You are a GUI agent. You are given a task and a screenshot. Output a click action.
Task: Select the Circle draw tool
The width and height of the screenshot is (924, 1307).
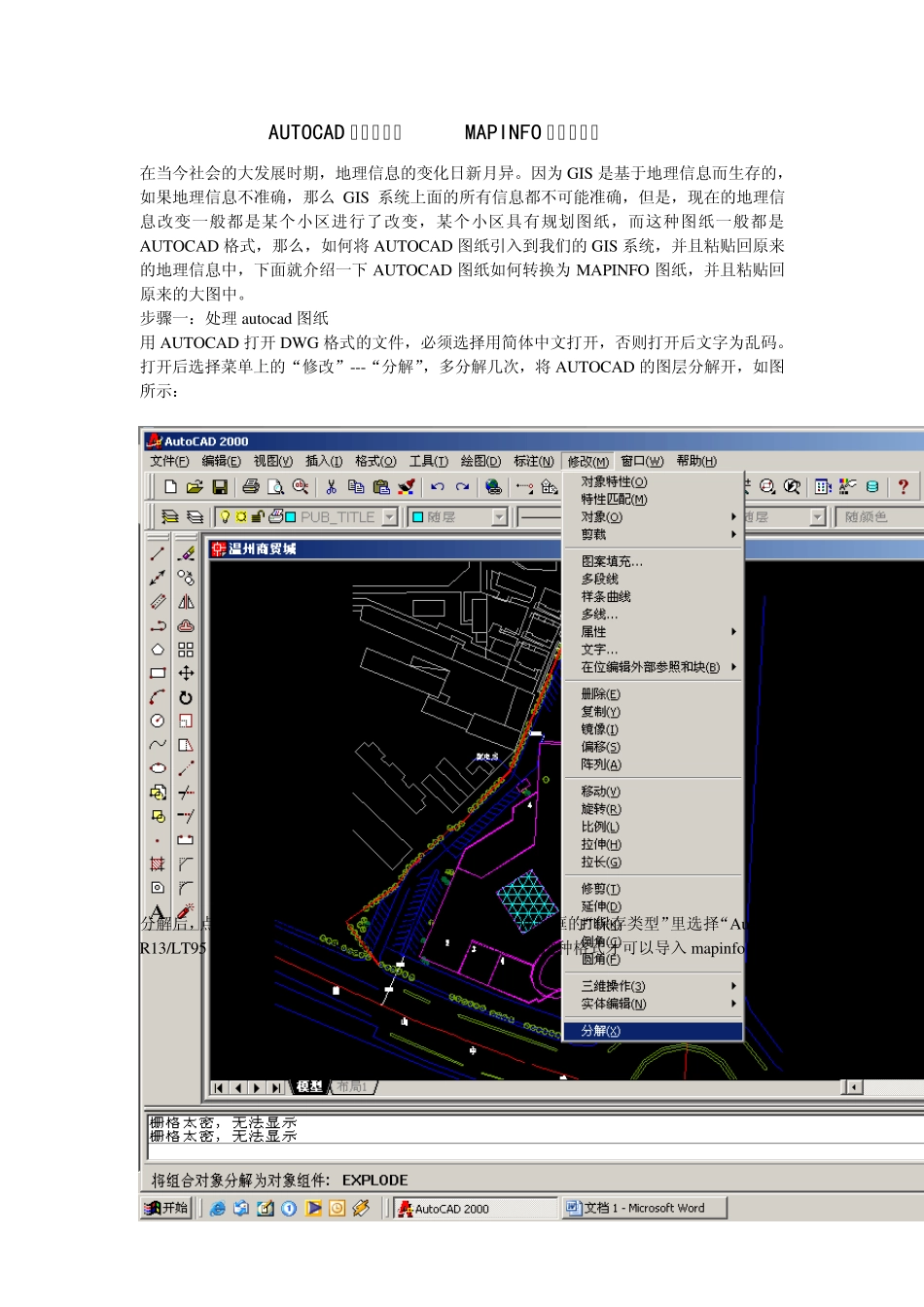158,721
